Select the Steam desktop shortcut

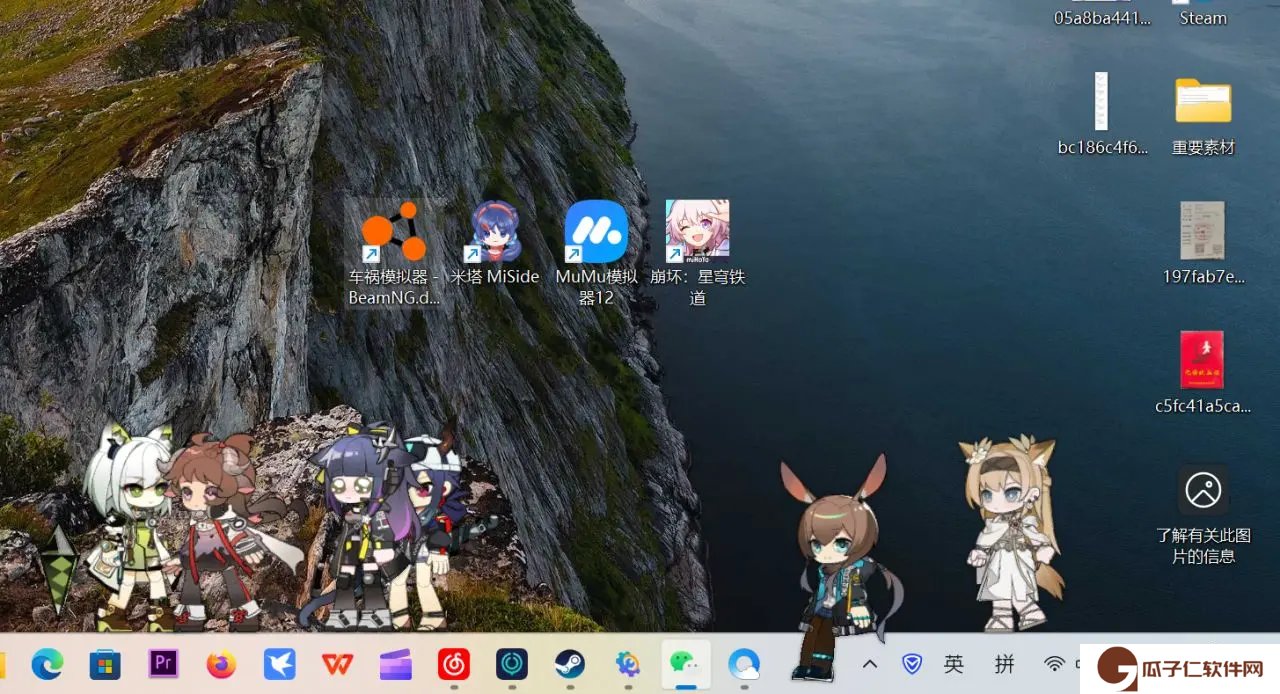[x=1203, y=14]
